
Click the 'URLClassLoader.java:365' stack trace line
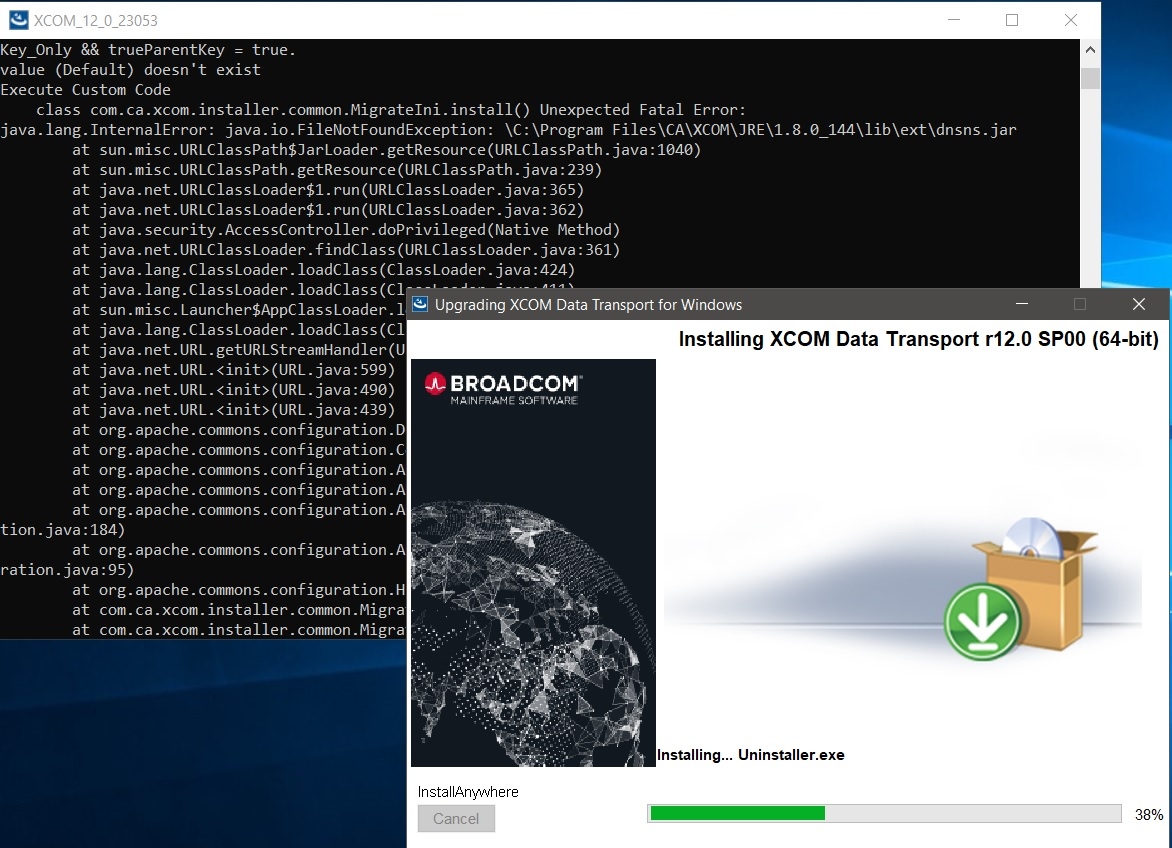(328, 190)
